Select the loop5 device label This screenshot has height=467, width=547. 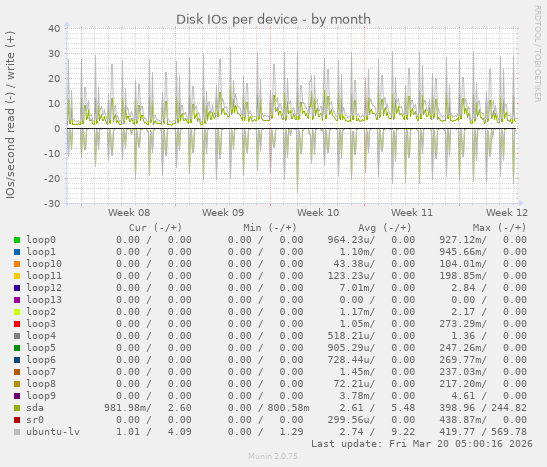[41, 348]
